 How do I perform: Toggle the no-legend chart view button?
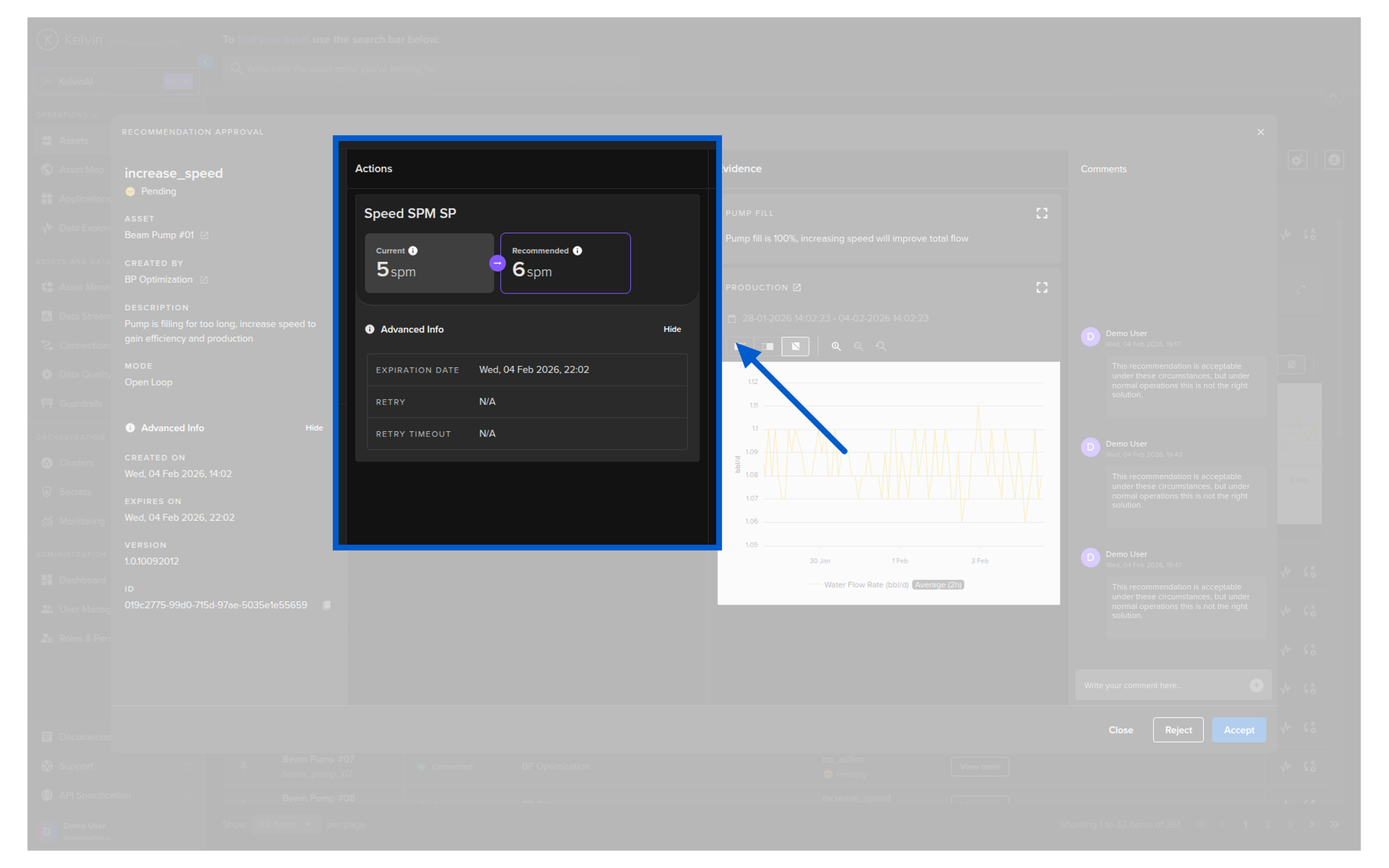(795, 346)
